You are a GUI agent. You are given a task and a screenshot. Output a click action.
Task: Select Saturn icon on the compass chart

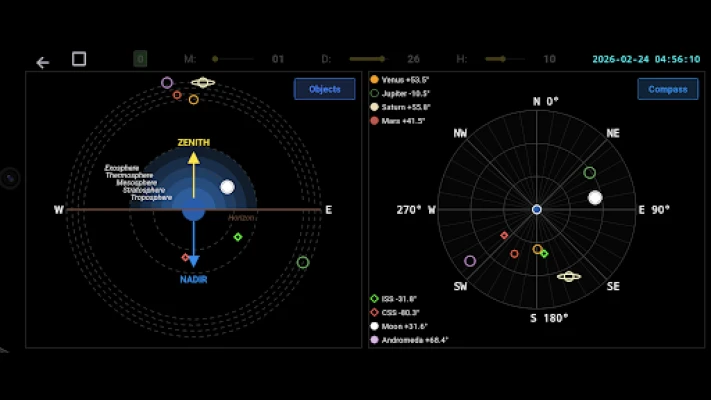[x=569, y=276]
